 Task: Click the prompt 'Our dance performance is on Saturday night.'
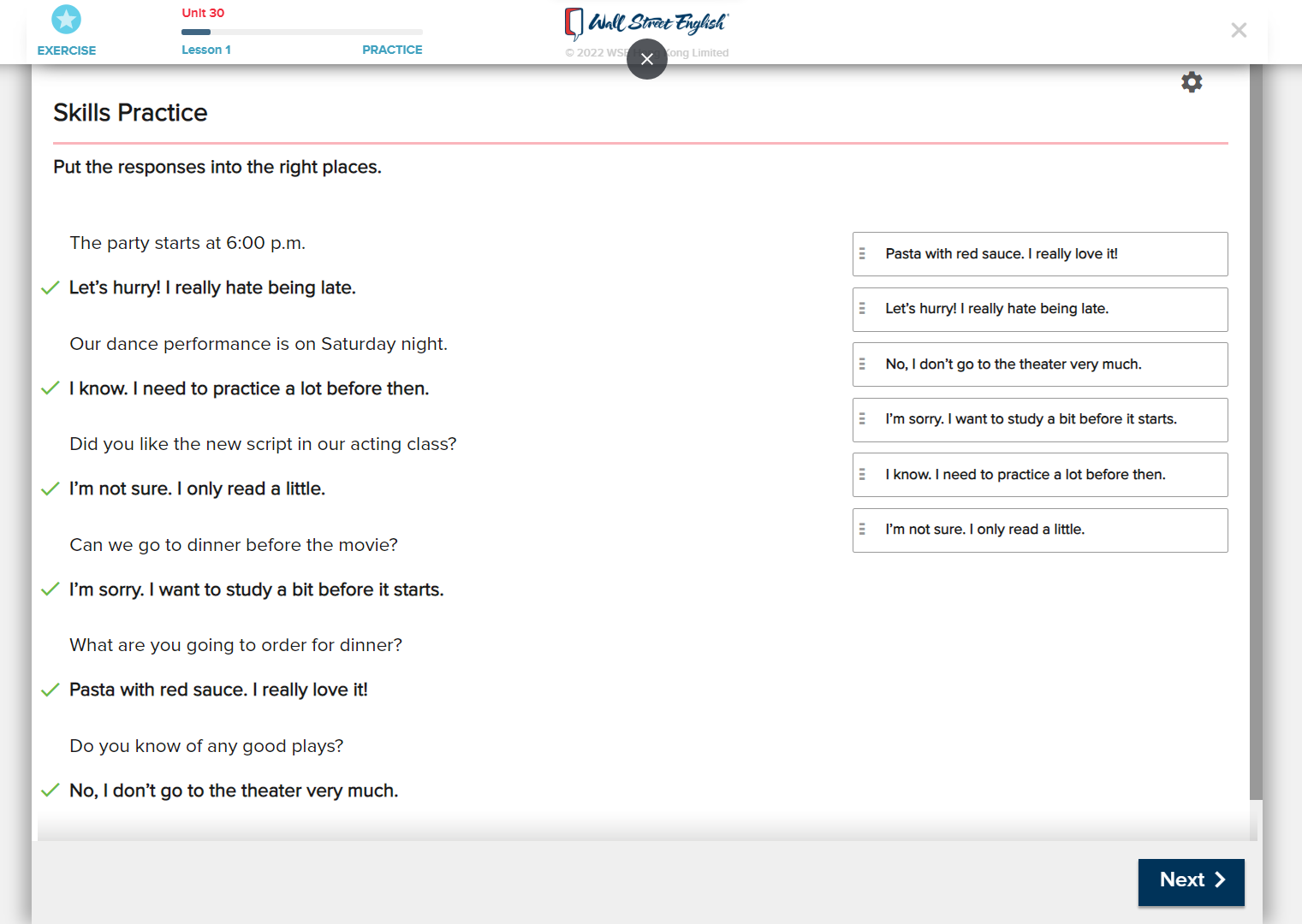259,344
